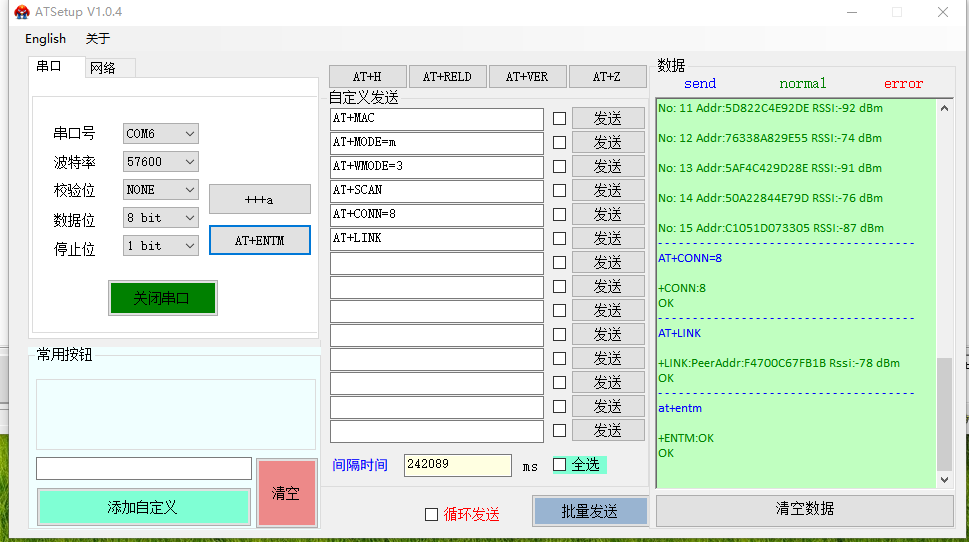Open the 关于 menu

[97, 39]
